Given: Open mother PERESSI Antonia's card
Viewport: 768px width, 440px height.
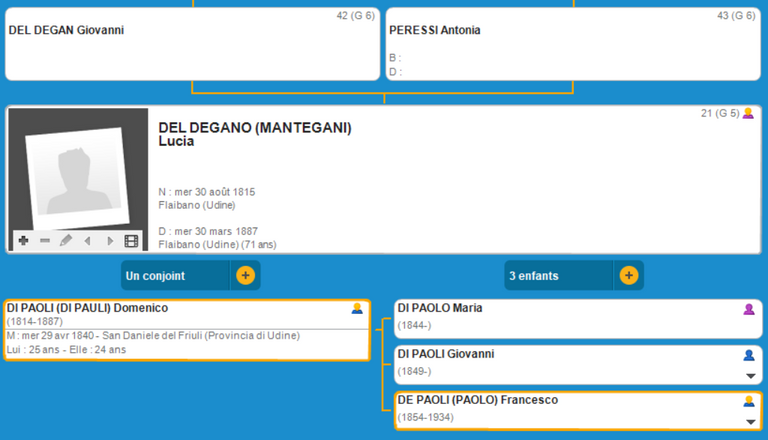Looking at the screenshot, I should (x=573, y=45).
